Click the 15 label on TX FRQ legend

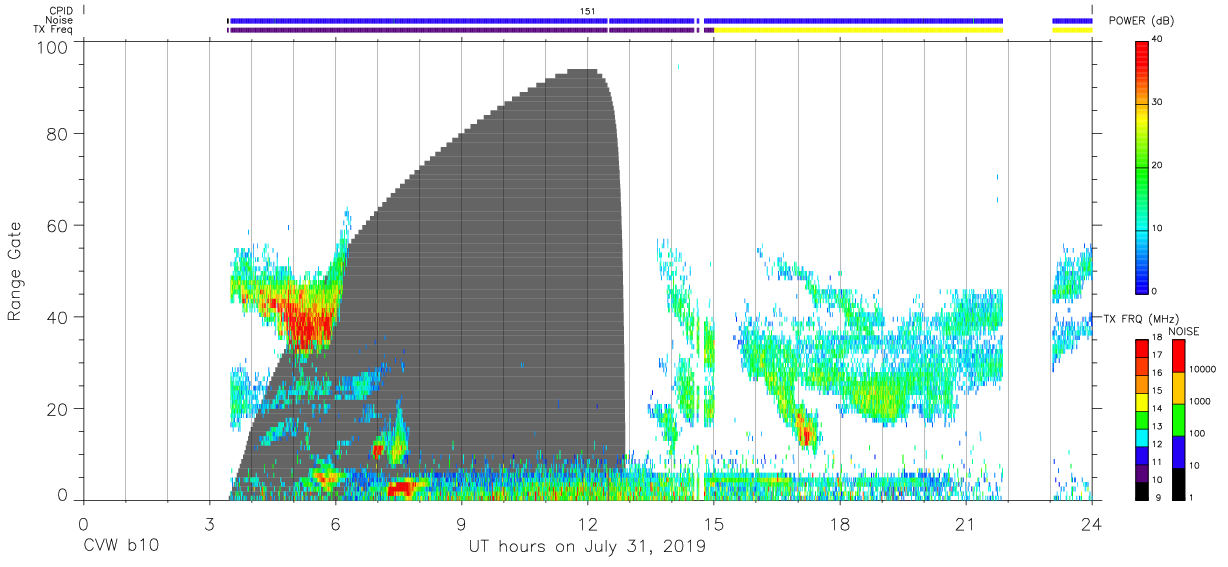[1156, 390]
